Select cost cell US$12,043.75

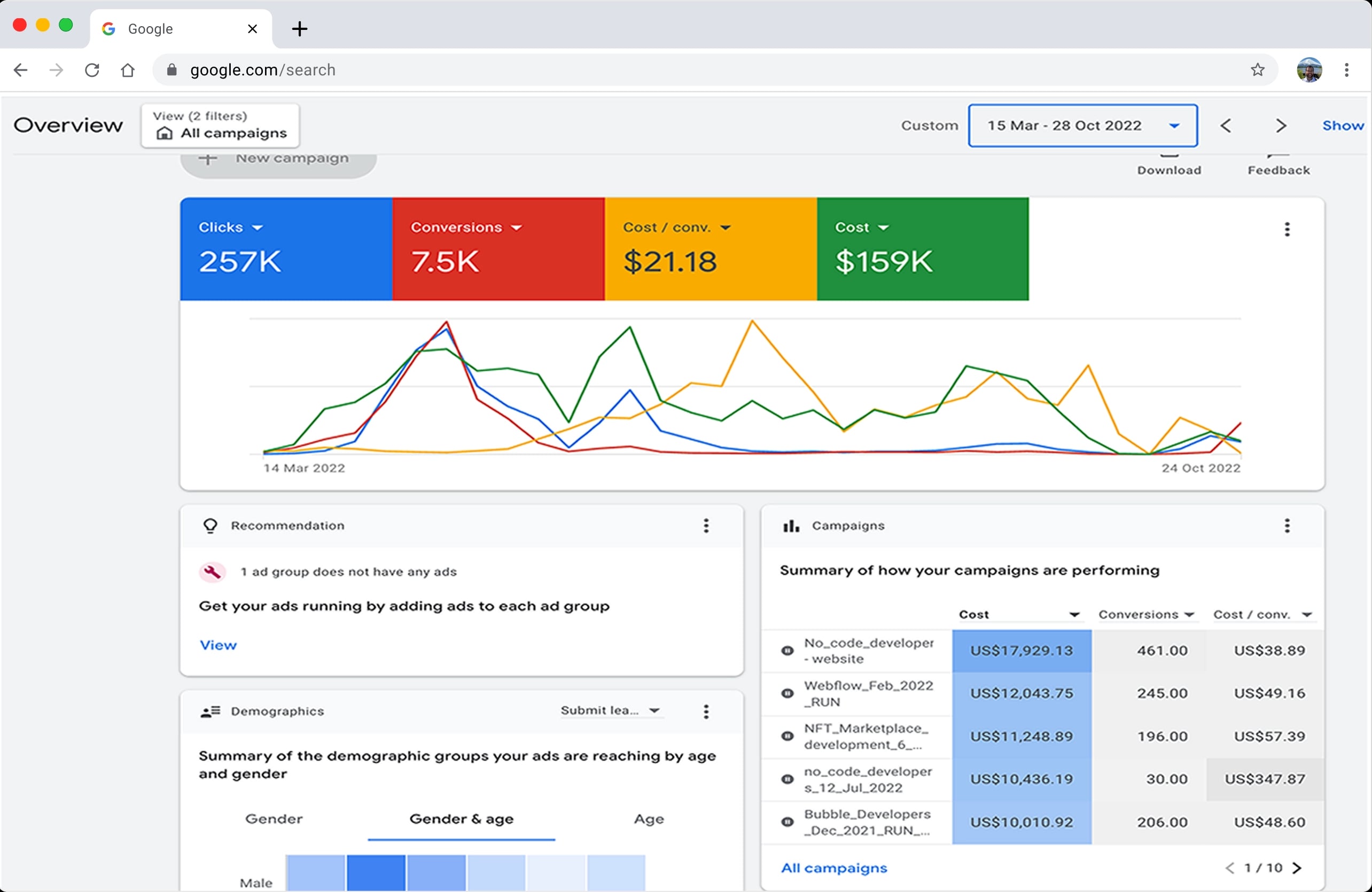(1022, 693)
